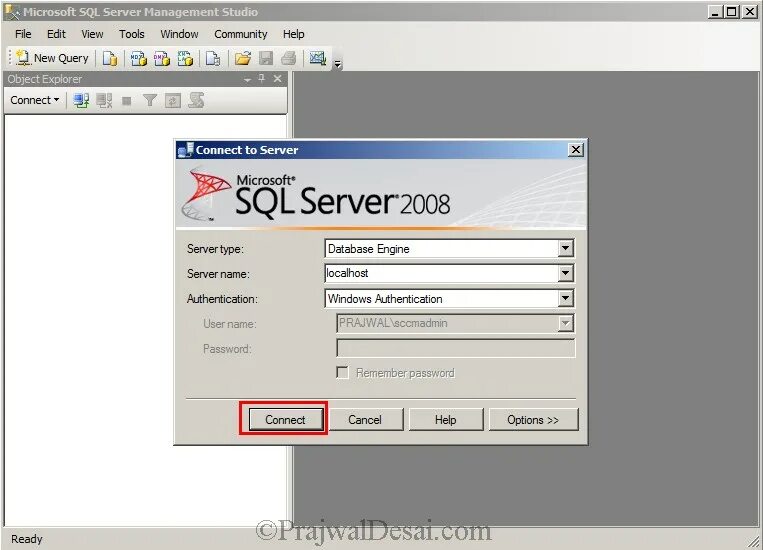
Task: Start a SQL Server Compact query
Action: click(x=213, y=58)
